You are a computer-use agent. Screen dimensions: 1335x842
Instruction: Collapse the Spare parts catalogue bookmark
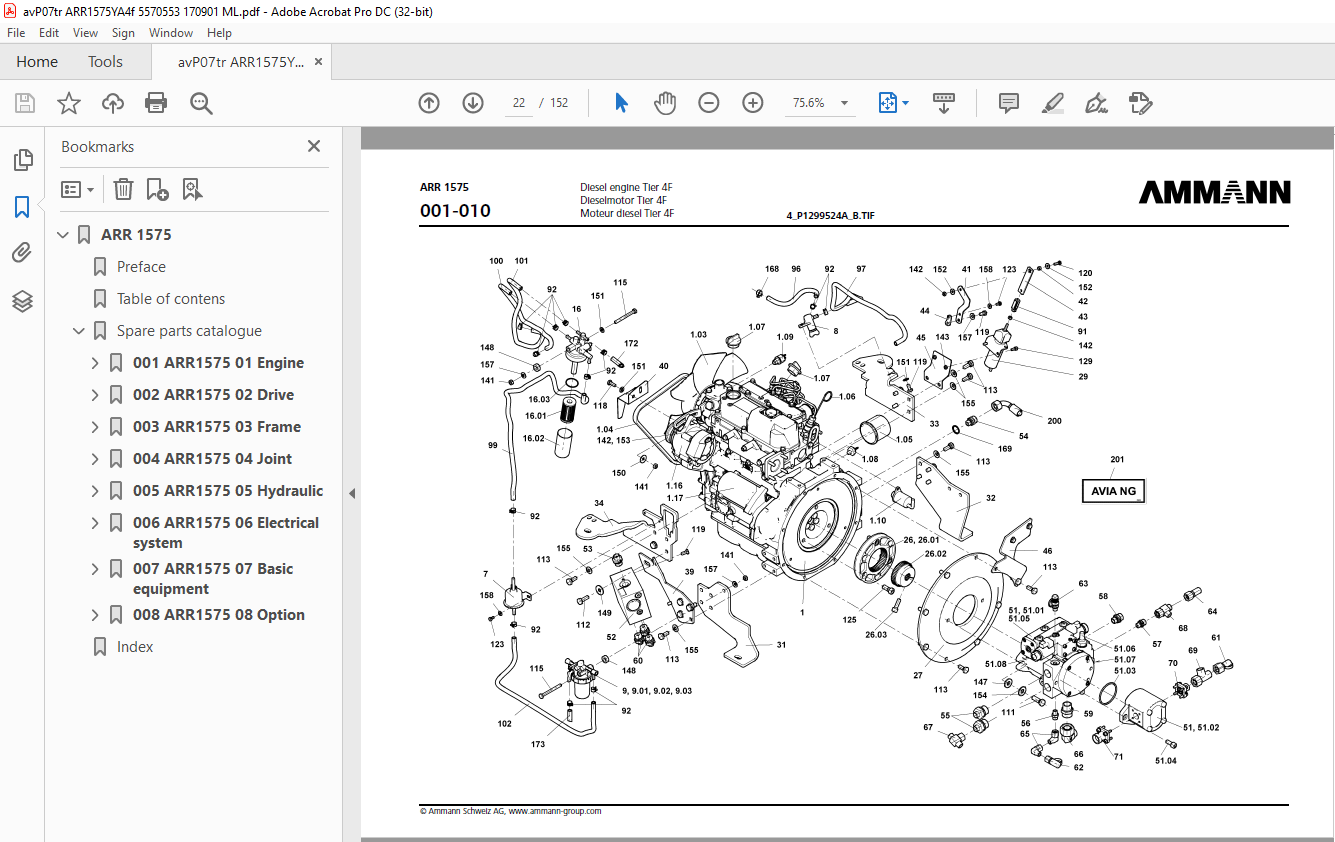pyautogui.click(x=79, y=331)
